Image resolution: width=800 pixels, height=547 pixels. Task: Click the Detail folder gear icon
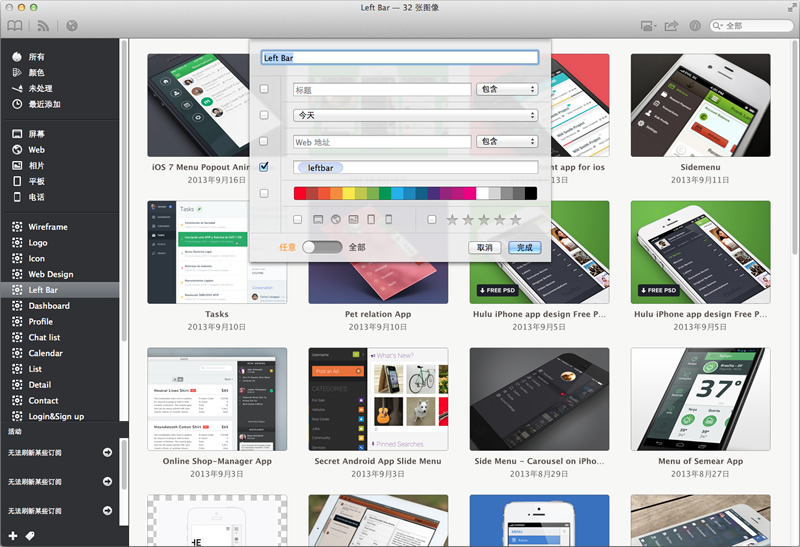tap(17, 385)
